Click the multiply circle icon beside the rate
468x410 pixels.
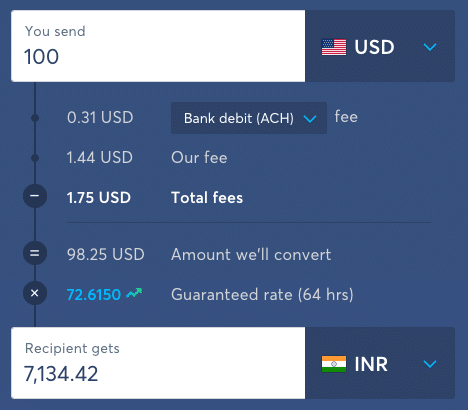coord(35,293)
